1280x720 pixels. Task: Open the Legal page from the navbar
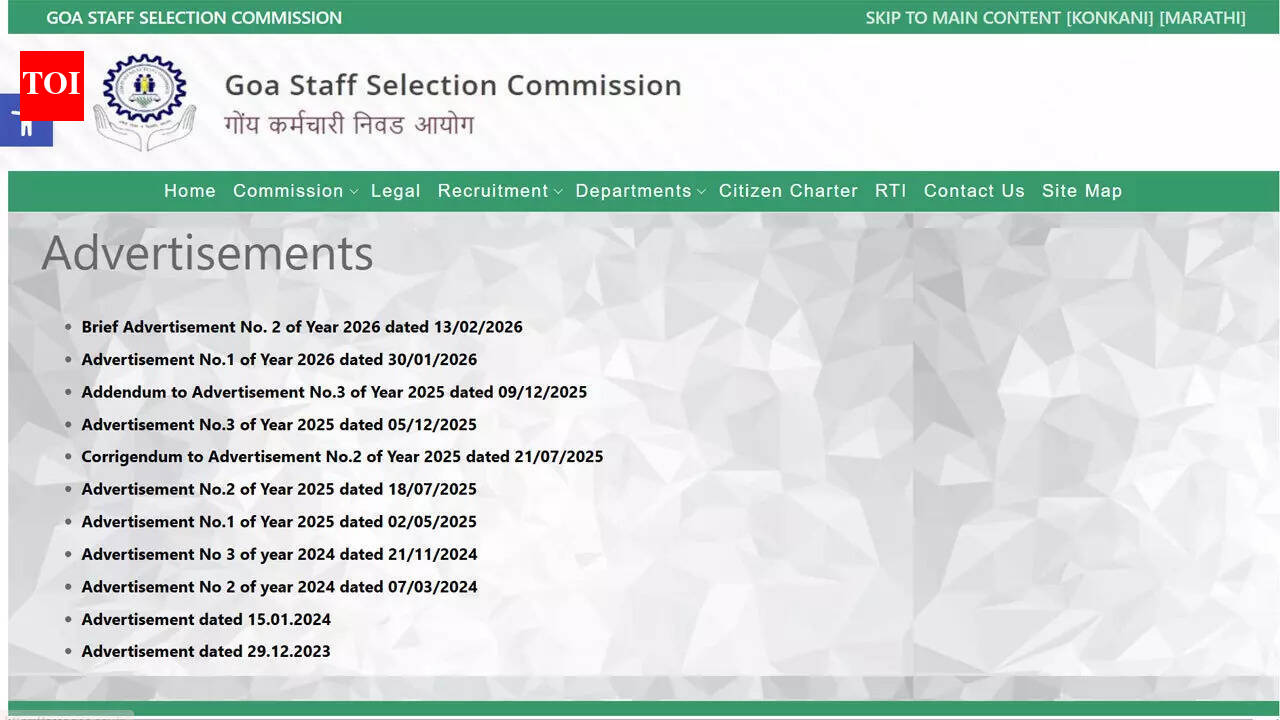396,191
